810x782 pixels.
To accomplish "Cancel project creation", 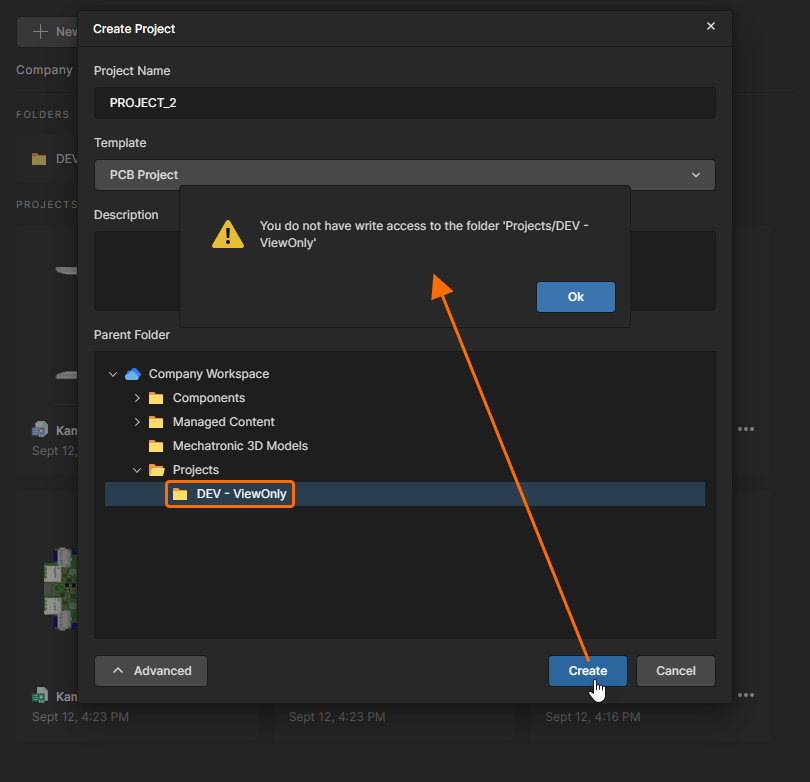I will click(676, 671).
